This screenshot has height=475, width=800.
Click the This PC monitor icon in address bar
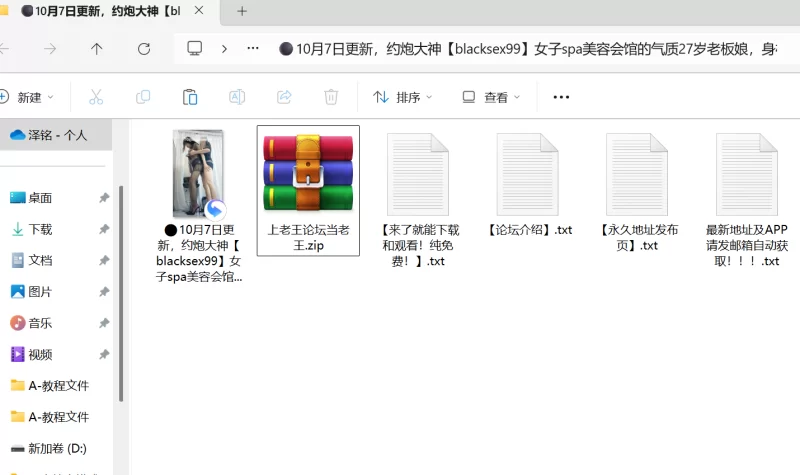coord(195,49)
